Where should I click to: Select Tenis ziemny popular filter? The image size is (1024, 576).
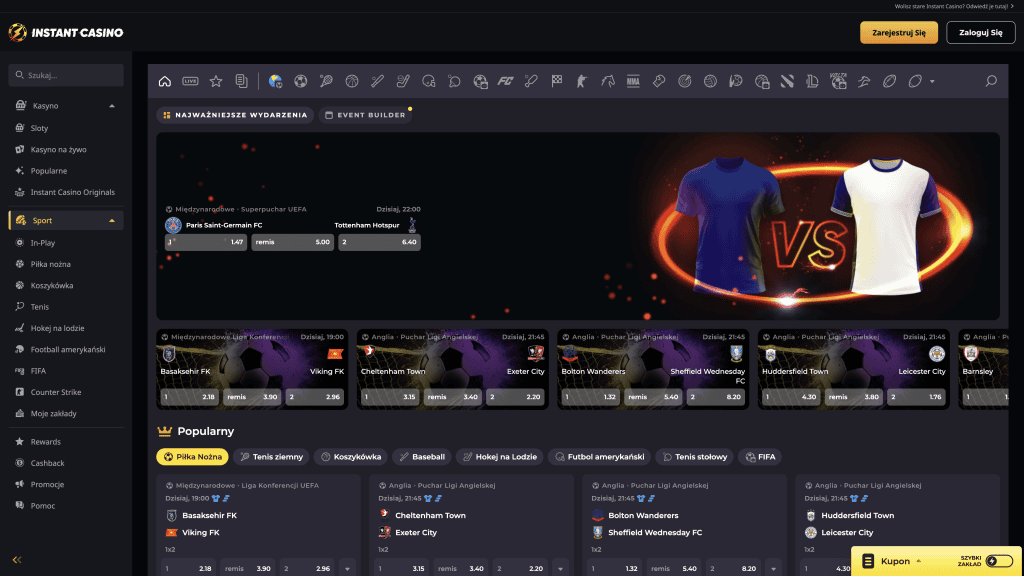(x=271, y=456)
